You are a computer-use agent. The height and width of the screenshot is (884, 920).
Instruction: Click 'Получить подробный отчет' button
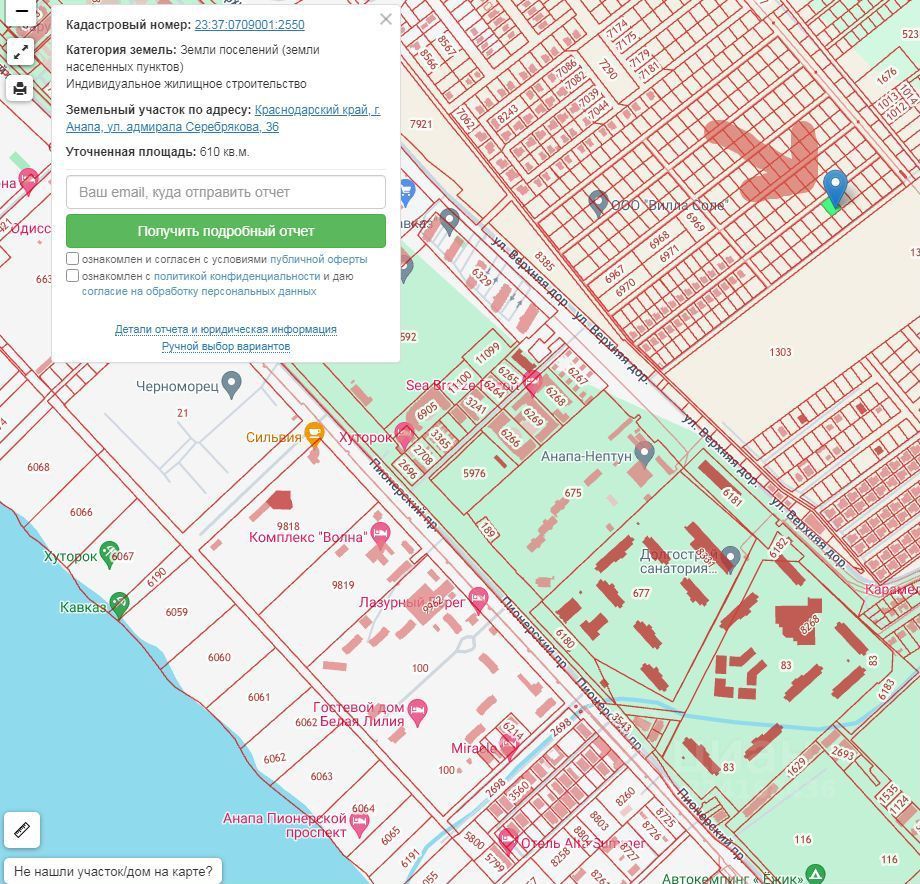[x=226, y=231]
